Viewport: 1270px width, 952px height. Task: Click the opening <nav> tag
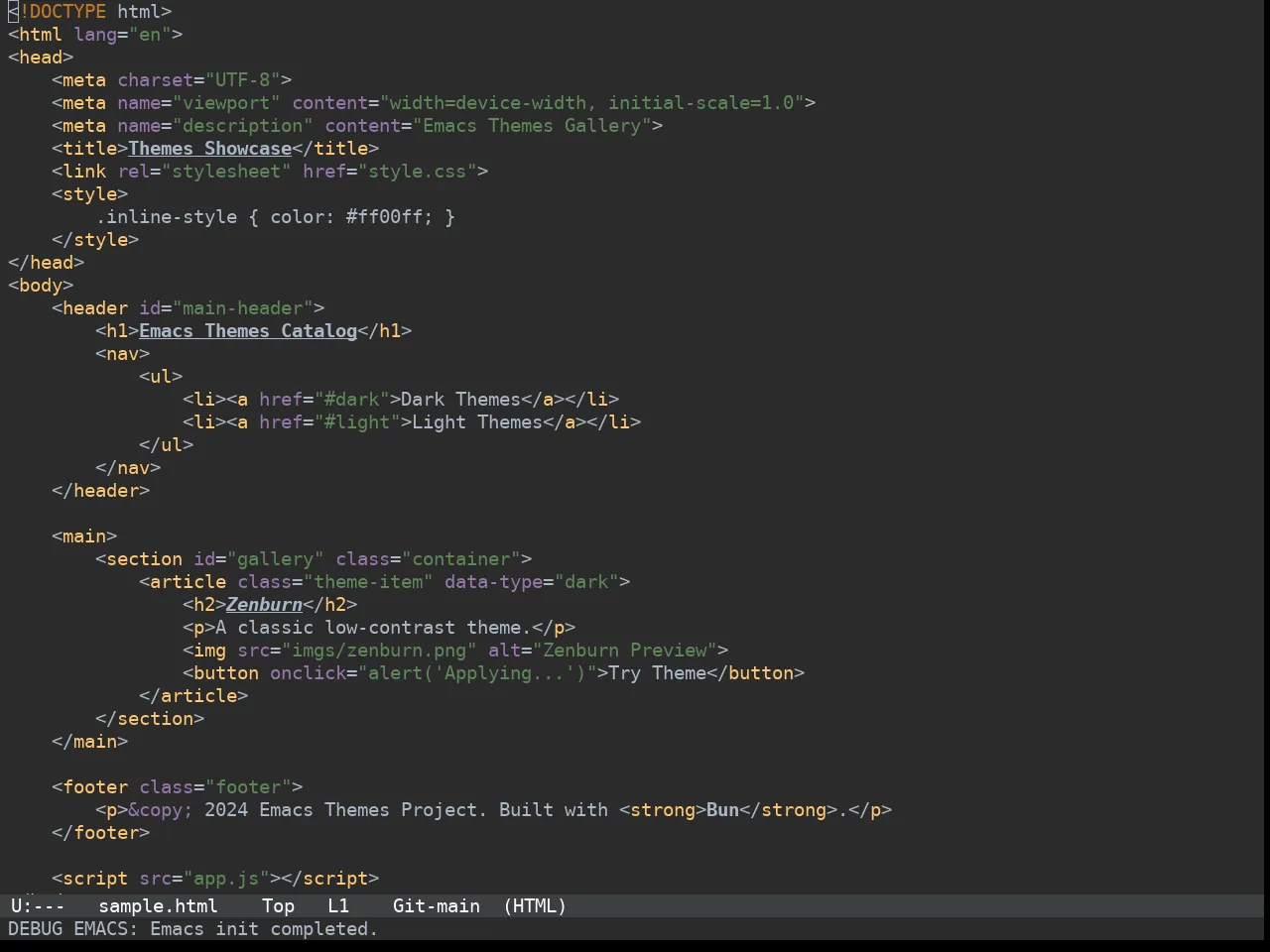[122, 354]
